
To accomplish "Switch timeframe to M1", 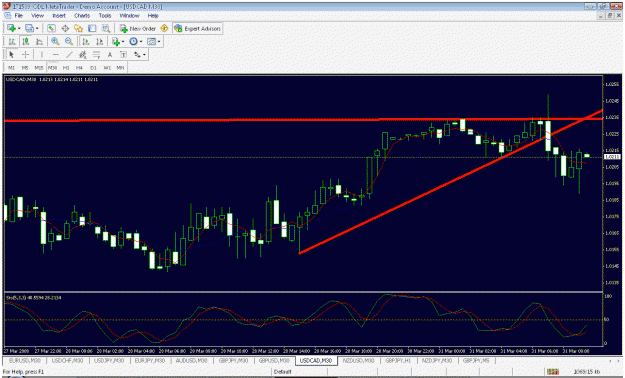I will (x=12, y=68).
